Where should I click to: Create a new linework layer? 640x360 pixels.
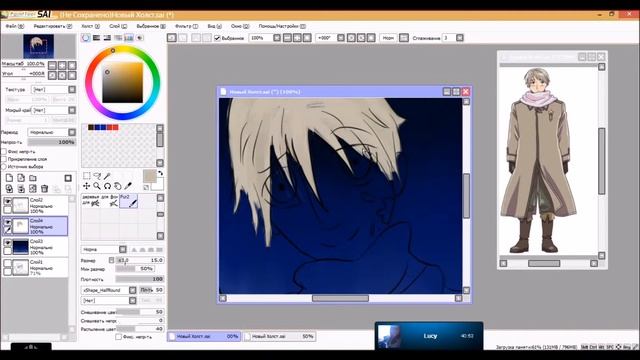tap(21, 178)
